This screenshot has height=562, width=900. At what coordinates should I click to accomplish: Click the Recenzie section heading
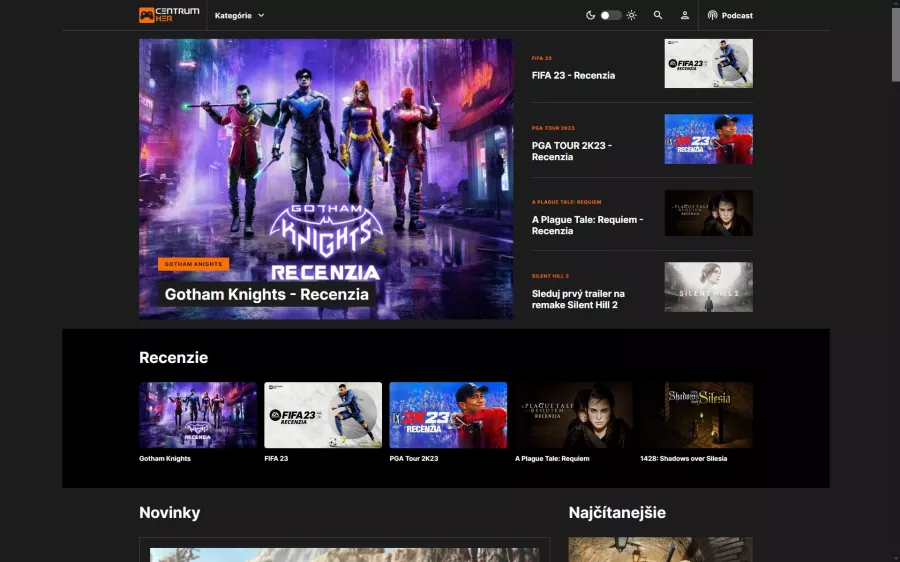point(173,357)
